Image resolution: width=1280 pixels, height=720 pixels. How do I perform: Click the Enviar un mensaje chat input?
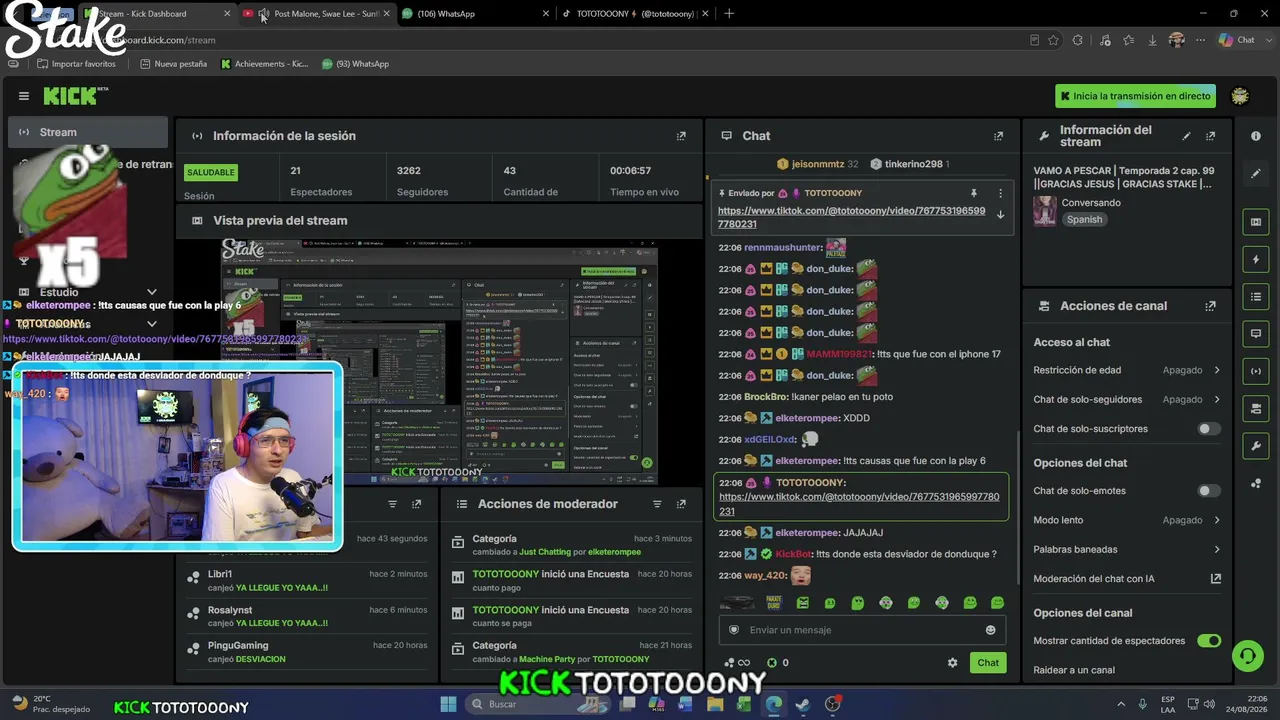click(864, 630)
